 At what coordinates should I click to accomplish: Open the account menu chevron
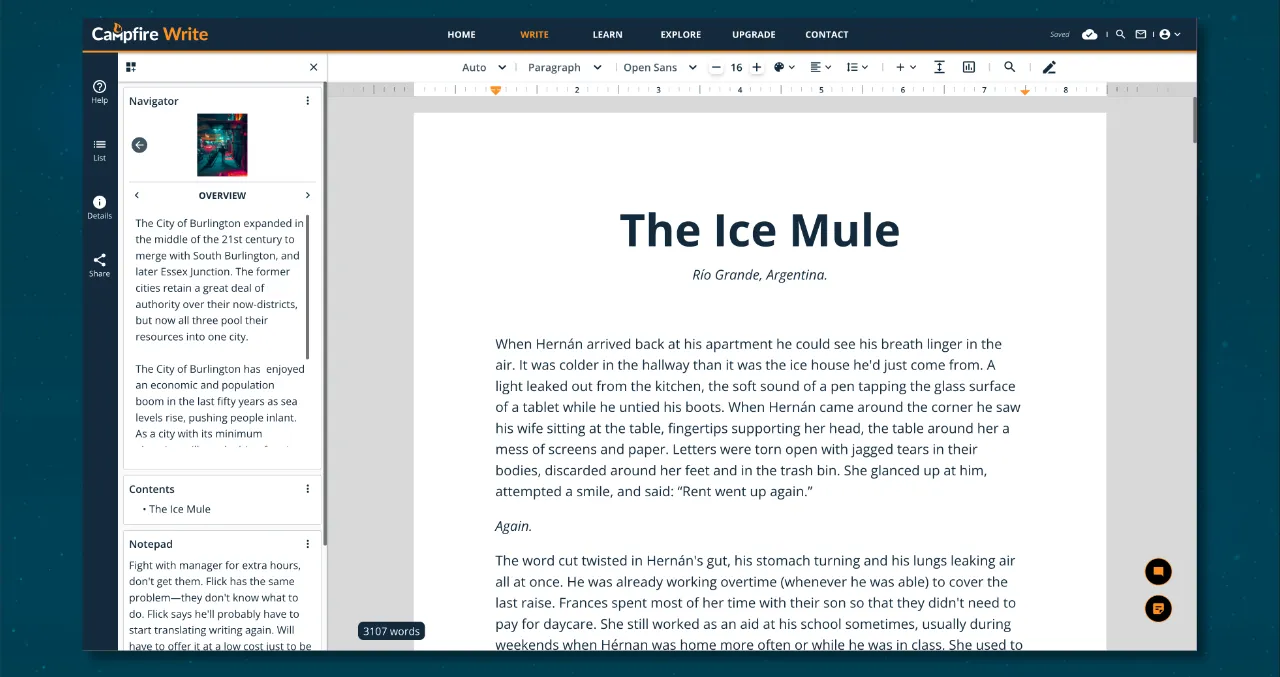click(x=1178, y=33)
